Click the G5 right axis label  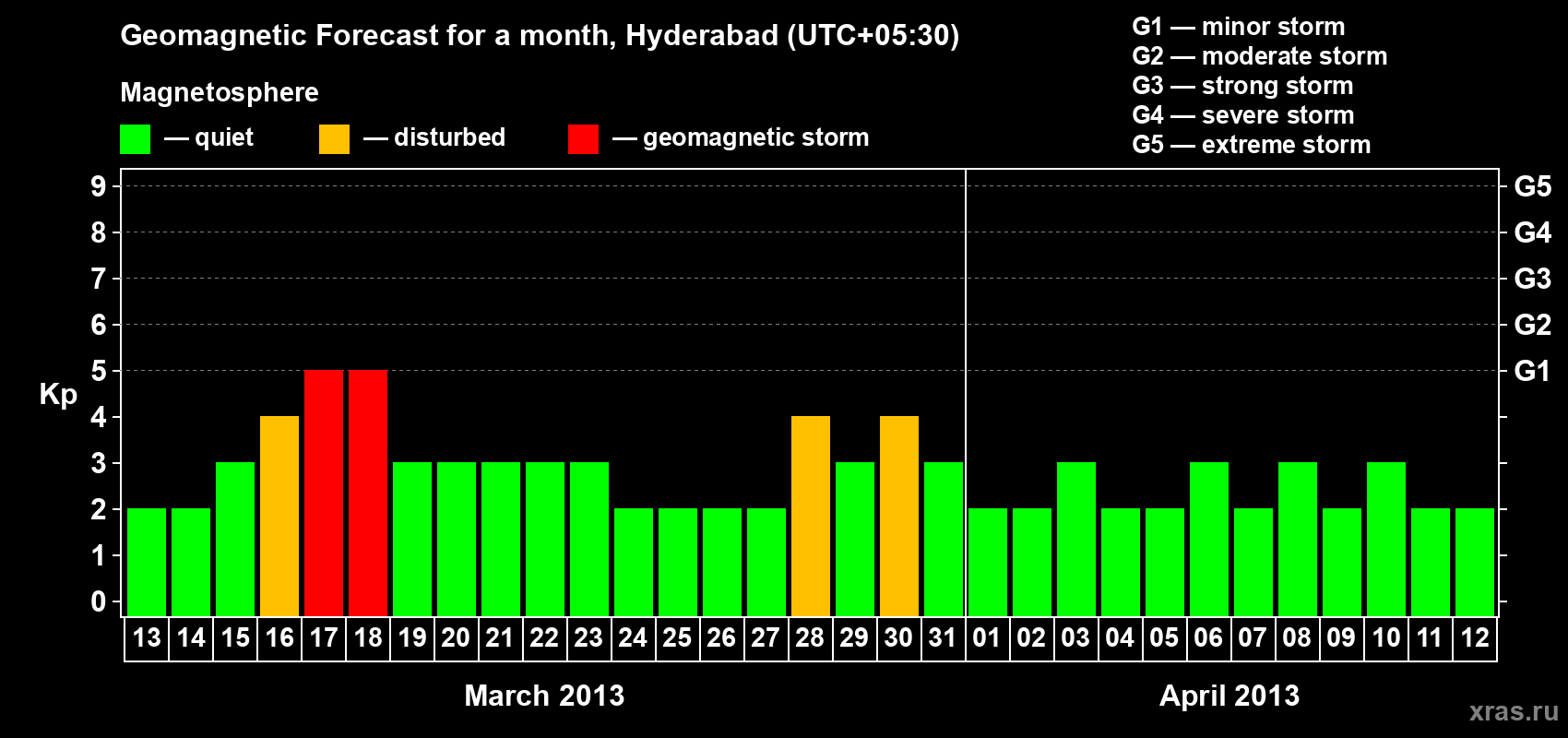click(x=1533, y=186)
